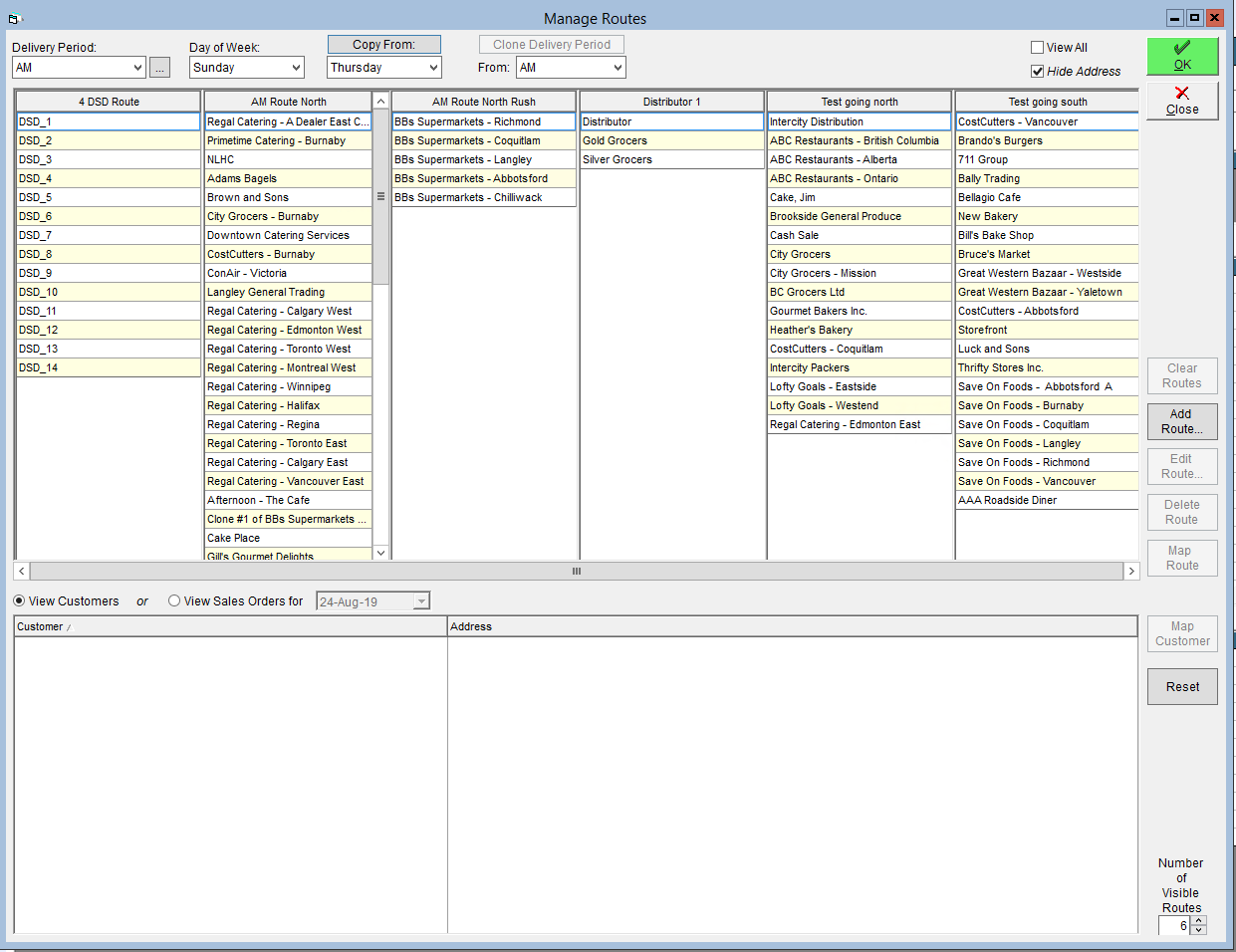Select Great Western Bazaar - Yaletown row
Viewport: 1236px width, 952px height.
click(1047, 292)
